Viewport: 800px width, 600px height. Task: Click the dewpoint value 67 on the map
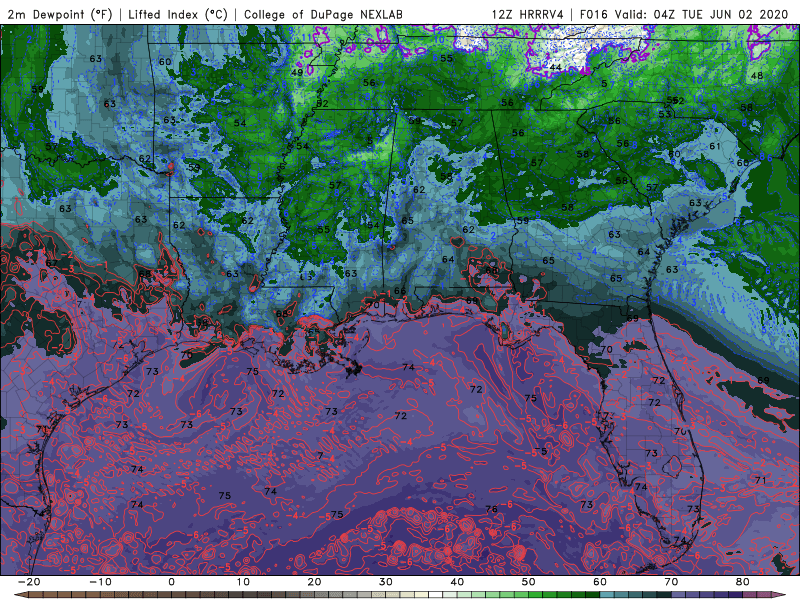[52, 263]
